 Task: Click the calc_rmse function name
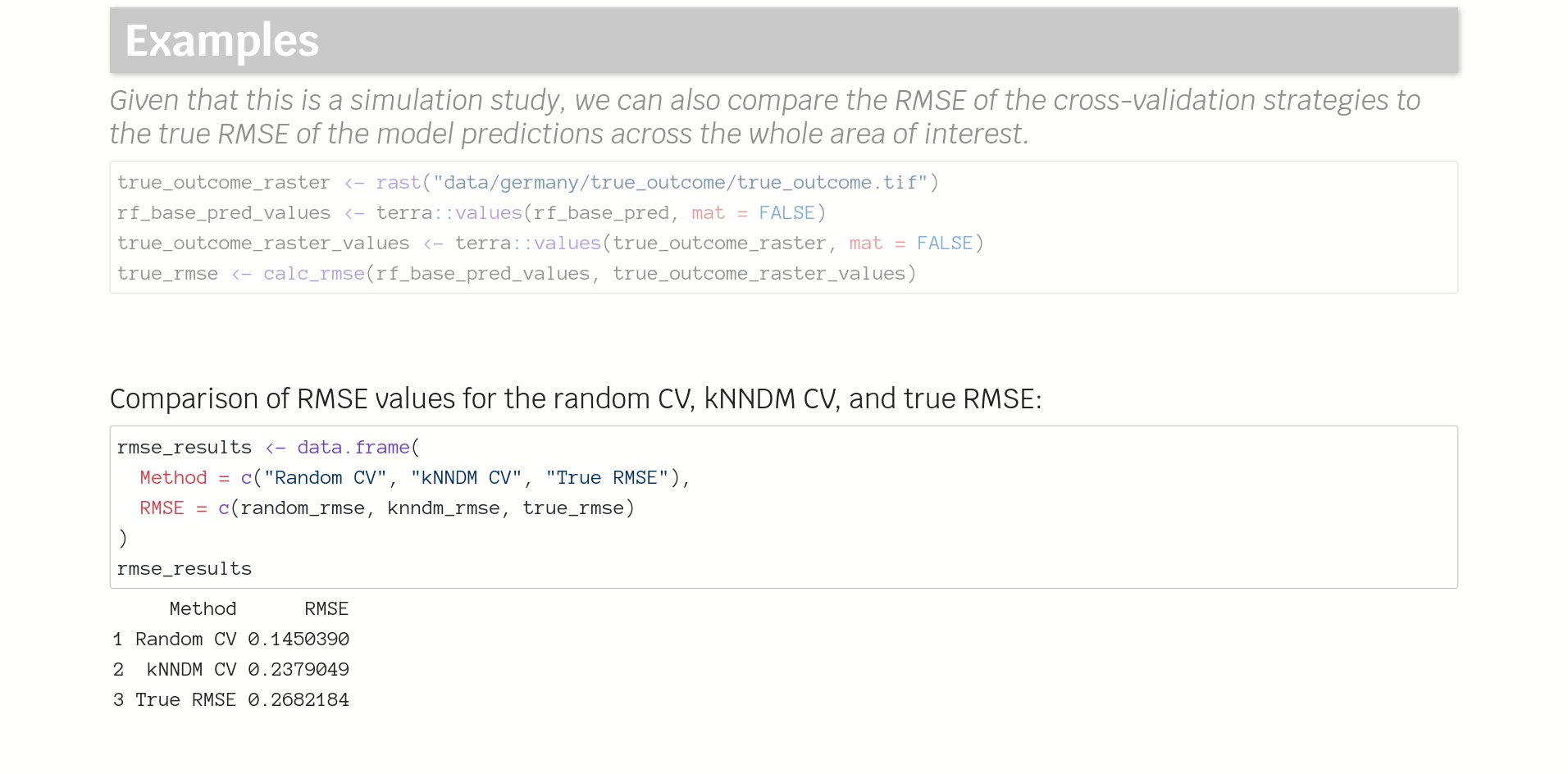tap(313, 273)
